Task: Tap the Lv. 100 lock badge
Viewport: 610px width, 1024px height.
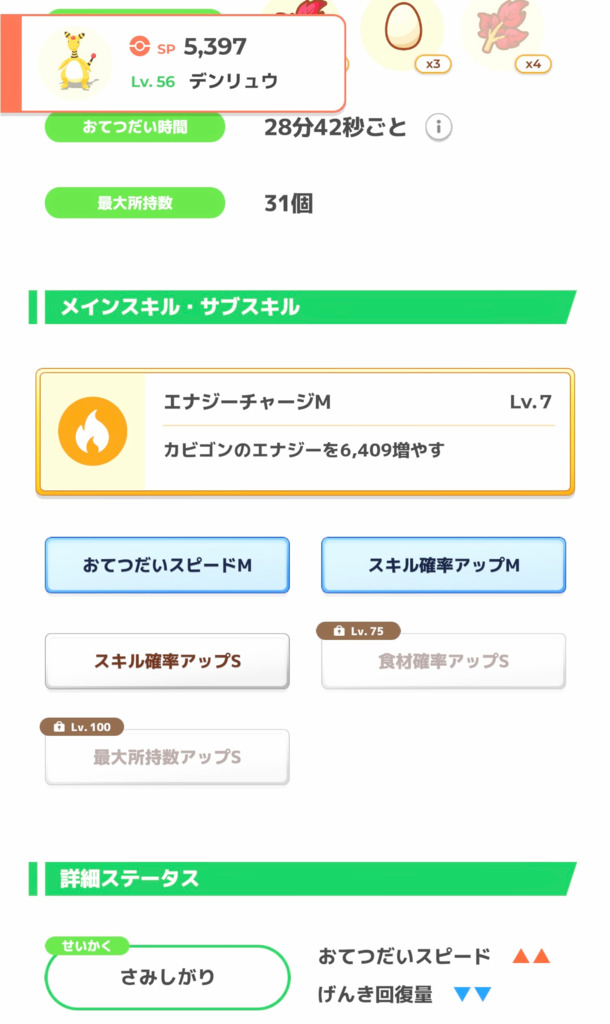Action: point(82,727)
